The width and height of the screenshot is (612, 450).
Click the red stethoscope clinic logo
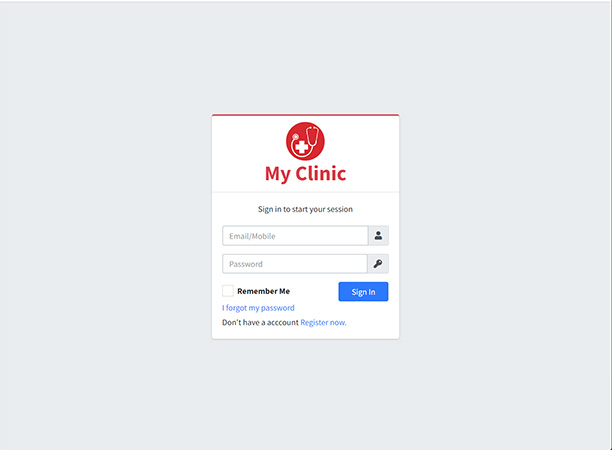(305, 141)
